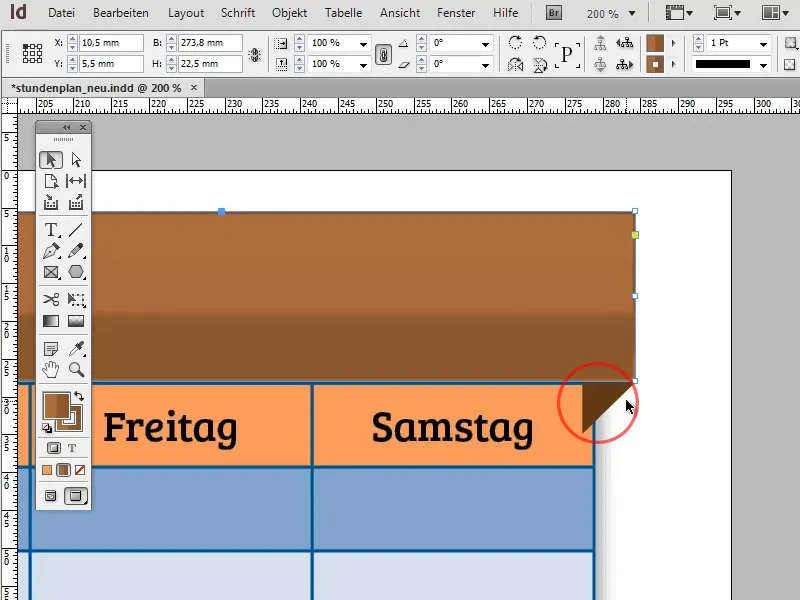This screenshot has height=600, width=800.
Task: Set formatting affects text
Action: [x=72, y=448]
